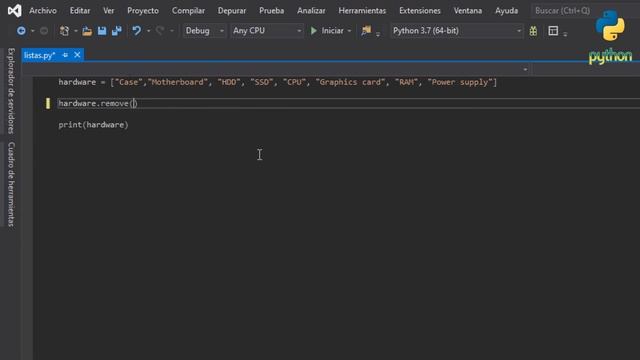Open Python environments gift-box icon
This screenshot has height=360, width=640.
click(533, 31)
